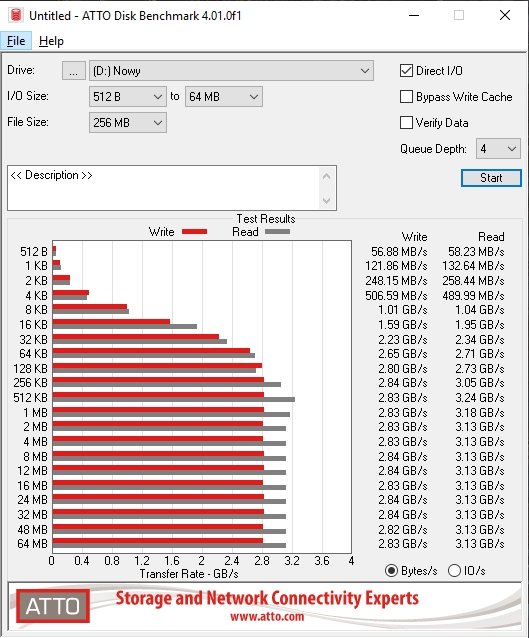Select the Bytes/s radio button

tap(391, 570)
